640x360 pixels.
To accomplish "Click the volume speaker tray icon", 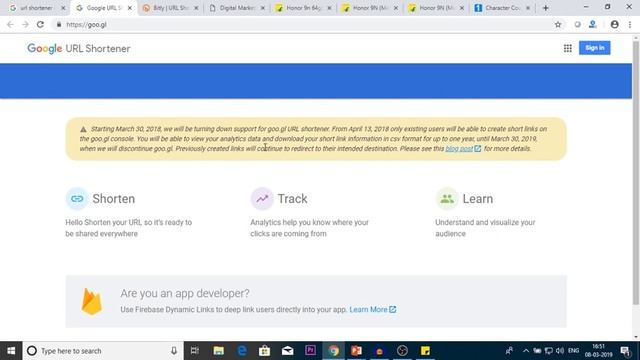I will tap(560, 351).
